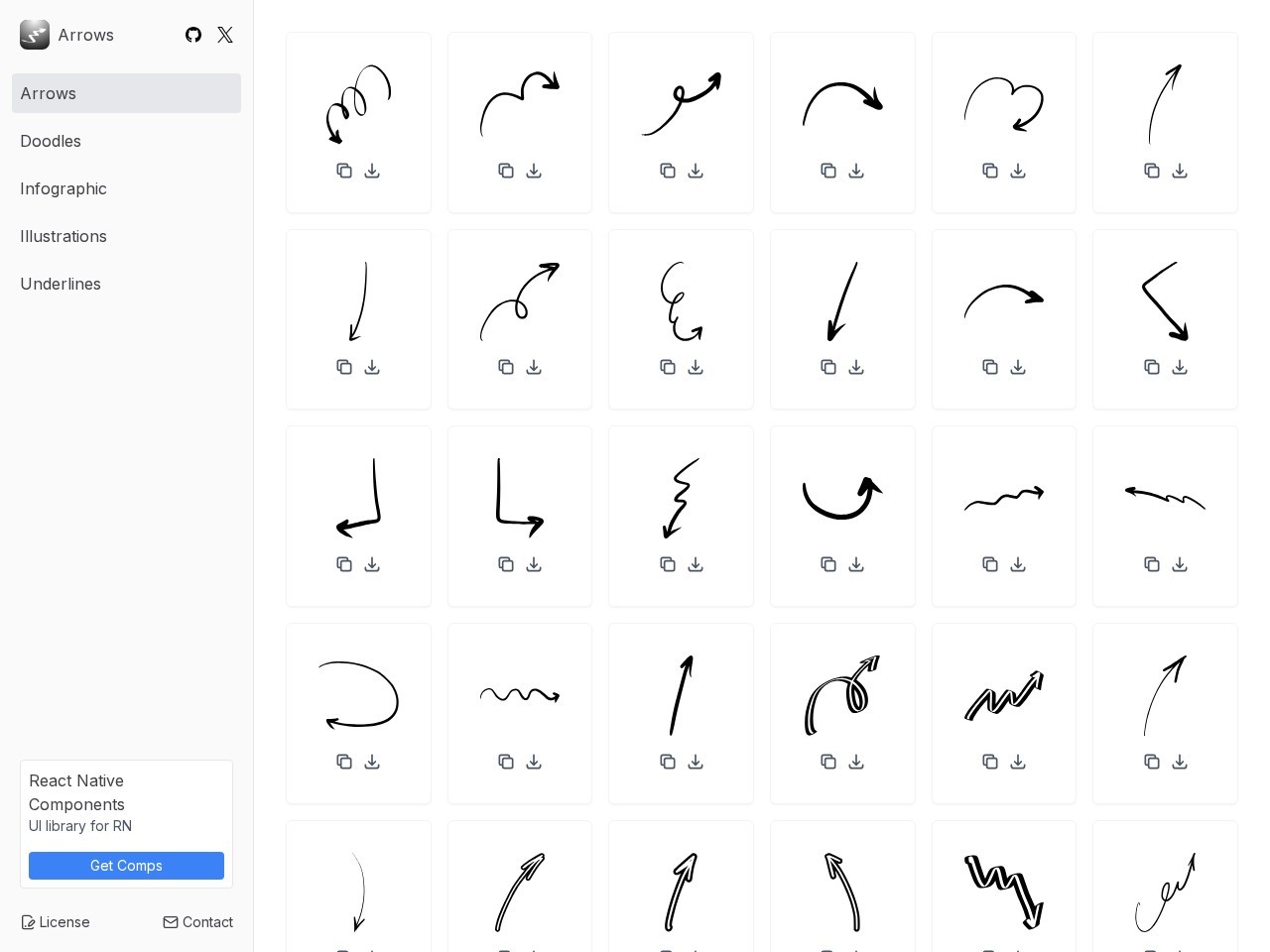Copy the looping spiral arrow in first card
This screenshot has width=1270, height=952.
[344, 171]
